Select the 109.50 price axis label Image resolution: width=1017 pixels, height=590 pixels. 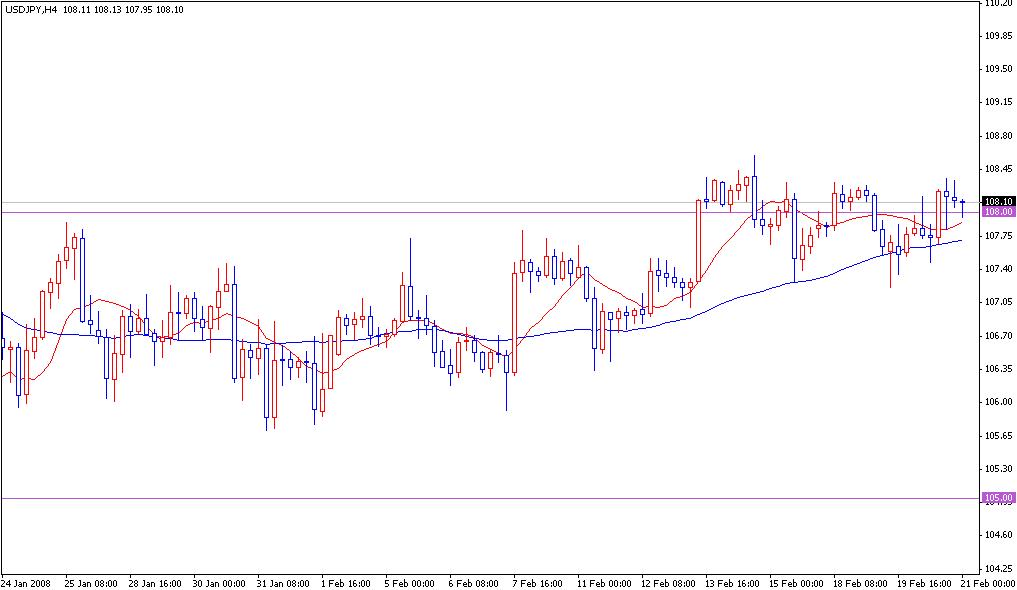click(999, 69)
